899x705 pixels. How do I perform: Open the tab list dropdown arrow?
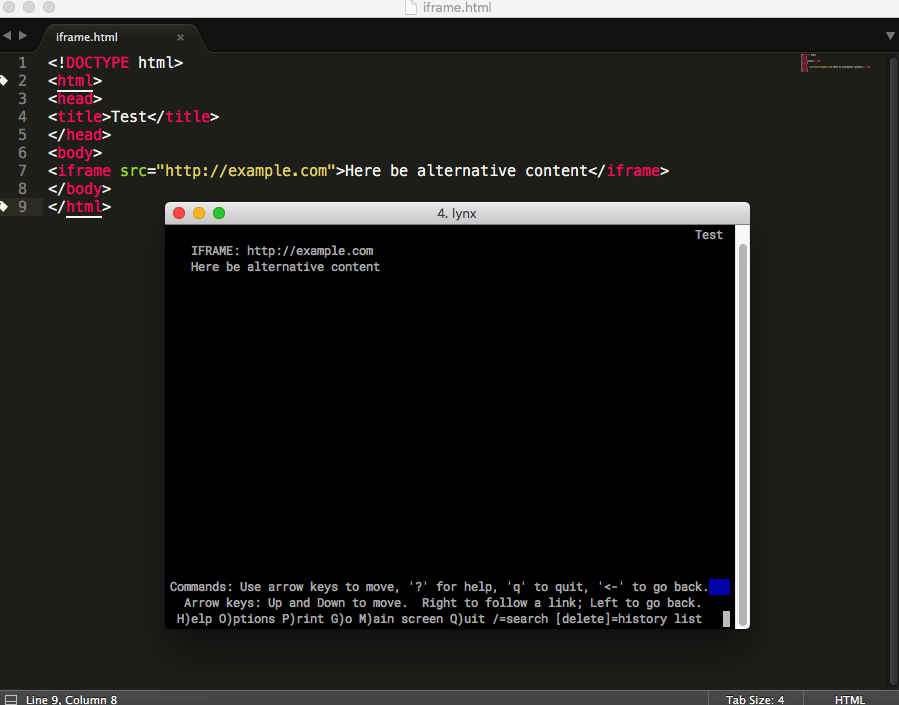tap(890, 36)
